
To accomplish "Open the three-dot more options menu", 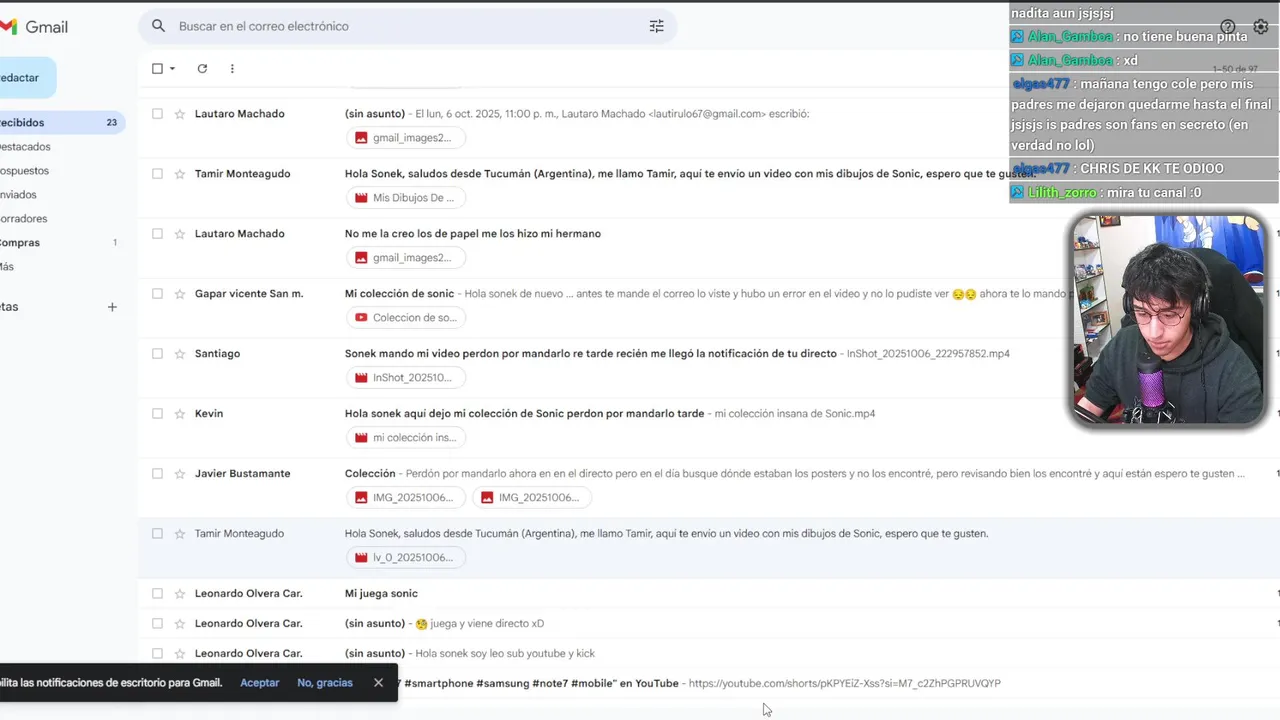I will 232,69.
